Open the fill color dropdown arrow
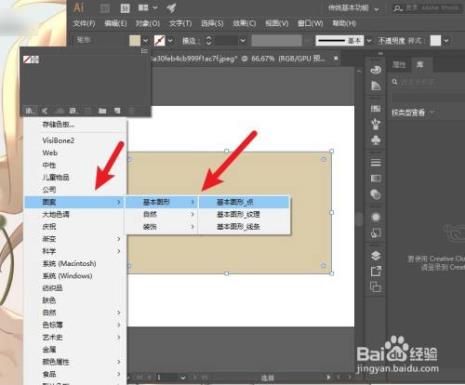 pos(146,41)
